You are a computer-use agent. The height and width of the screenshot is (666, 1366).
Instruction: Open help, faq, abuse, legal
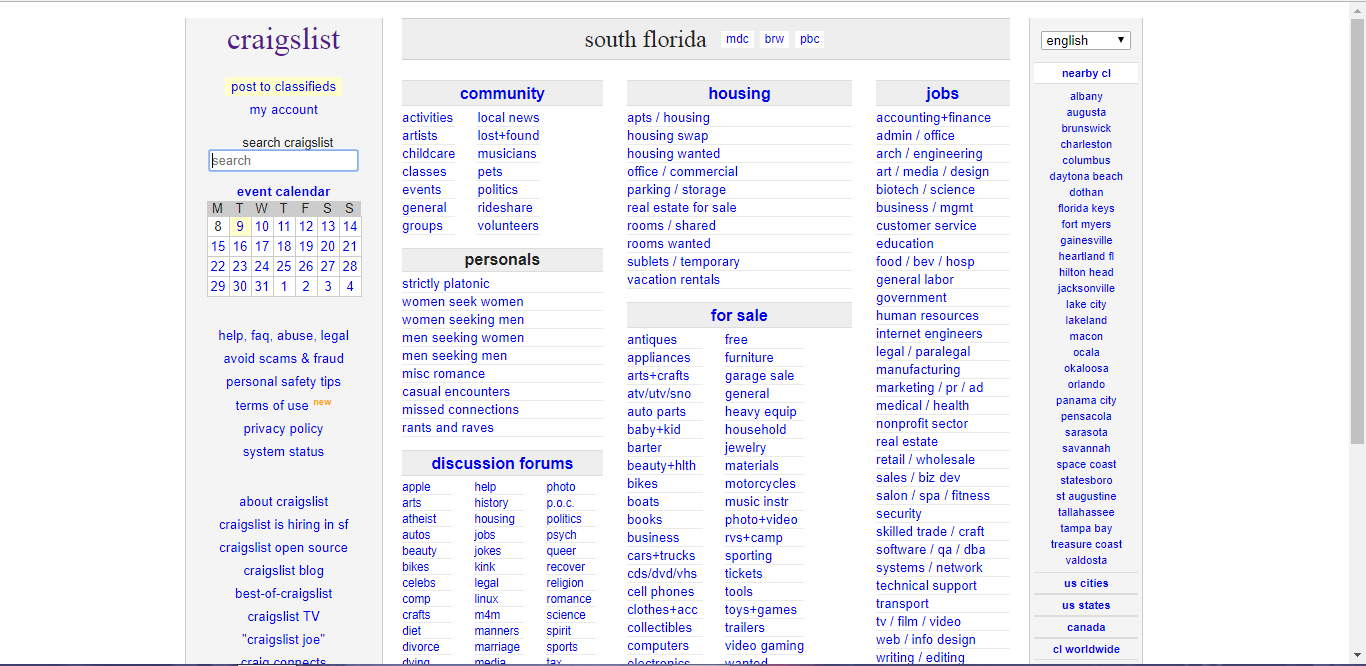(283, 336)
